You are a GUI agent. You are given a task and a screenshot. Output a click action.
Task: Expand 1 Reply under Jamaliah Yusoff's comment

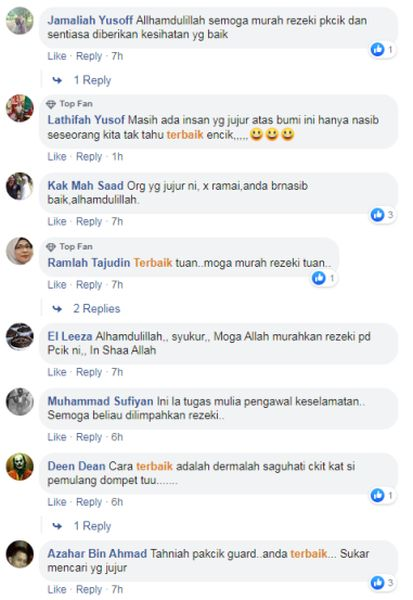click(92, 80)
